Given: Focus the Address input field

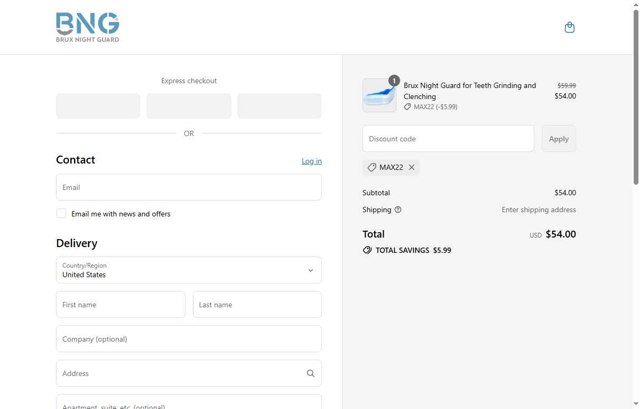Looking at the screenshot, I should [189, 373].
